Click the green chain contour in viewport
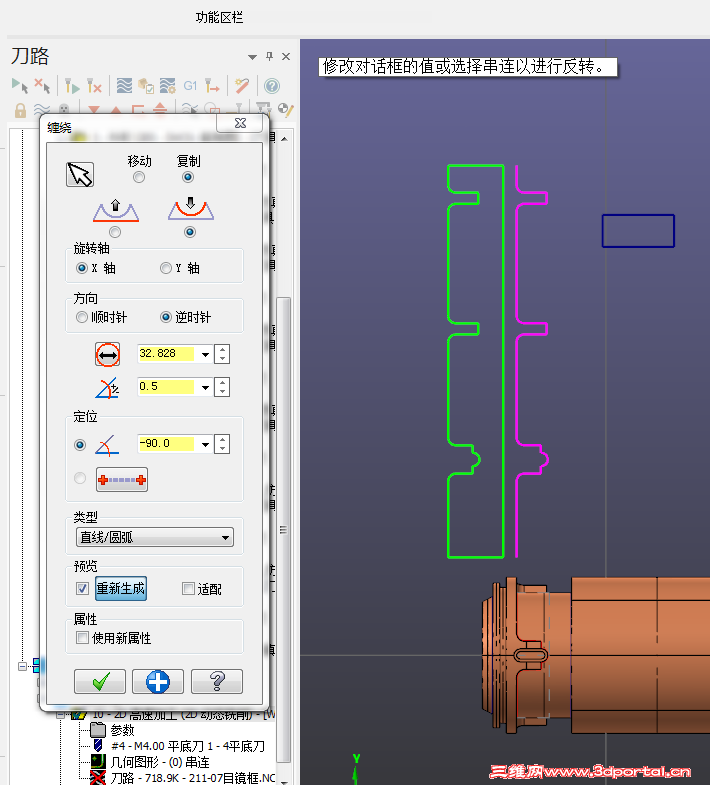Viewport: 710px width, 785px height. coord(503,360)
